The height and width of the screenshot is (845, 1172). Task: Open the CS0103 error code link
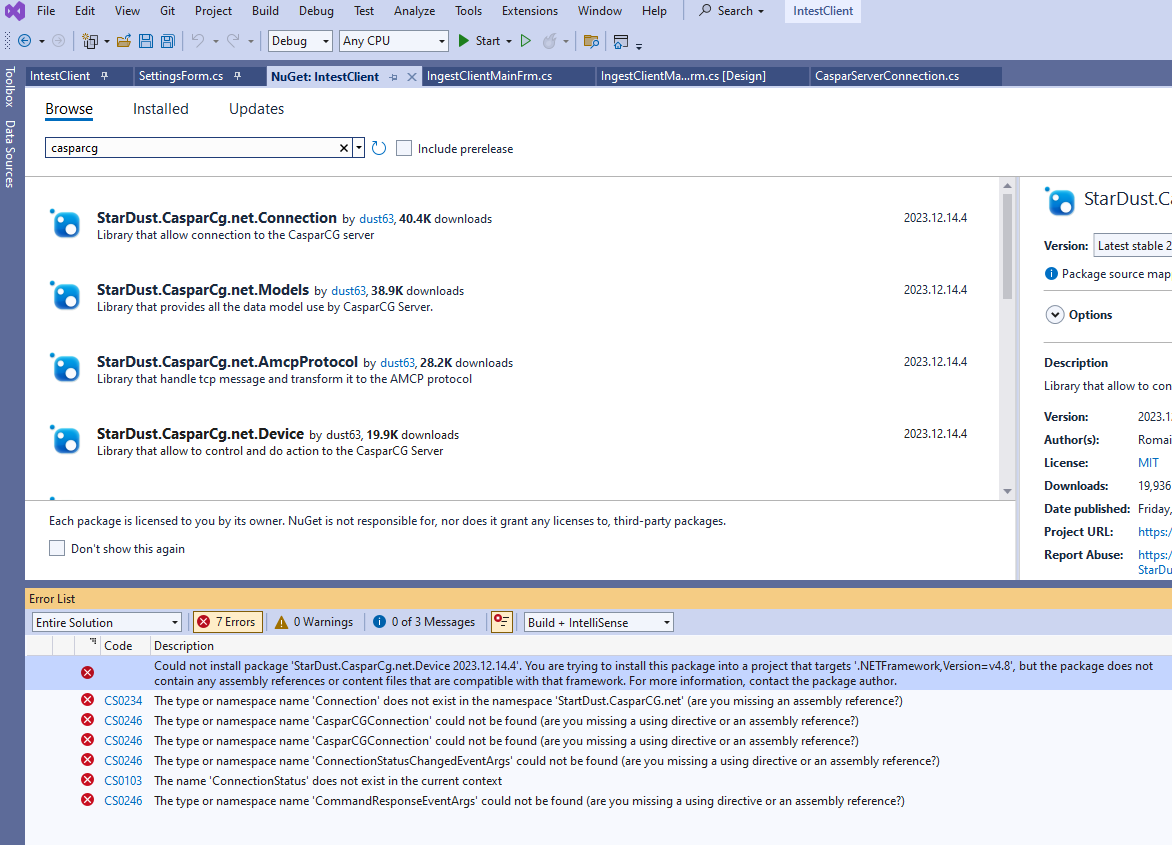coord(123,781)
